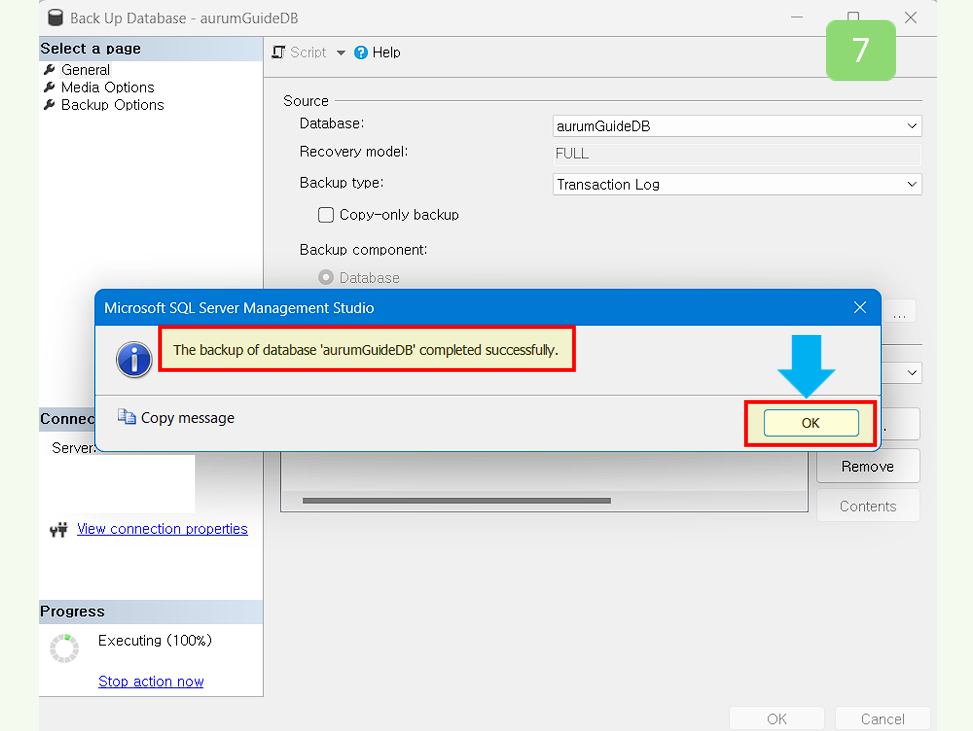Screen dimensions: 973x731
Task: Open the Media Options page
Action: pyautogui.click(x=107, y=87)
